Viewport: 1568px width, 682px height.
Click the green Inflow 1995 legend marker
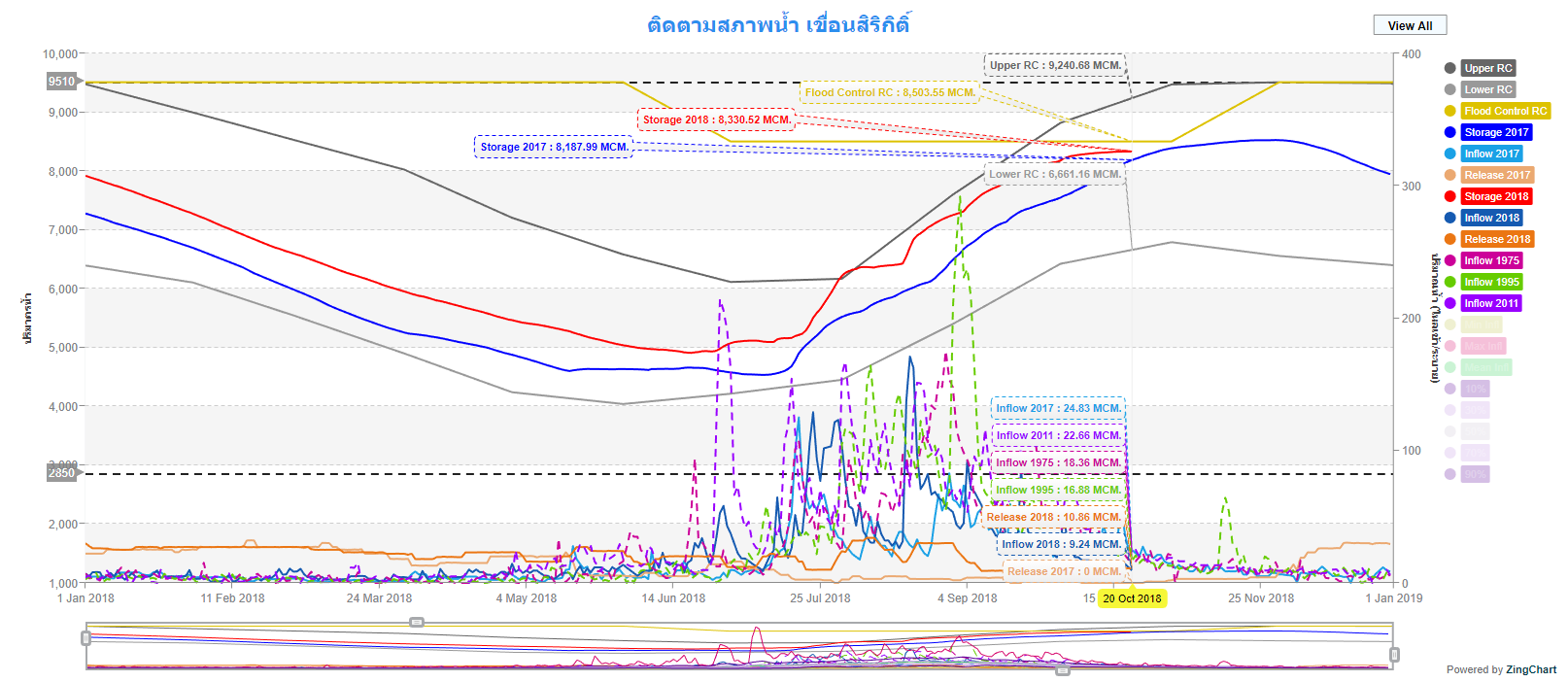[1449, 282]
